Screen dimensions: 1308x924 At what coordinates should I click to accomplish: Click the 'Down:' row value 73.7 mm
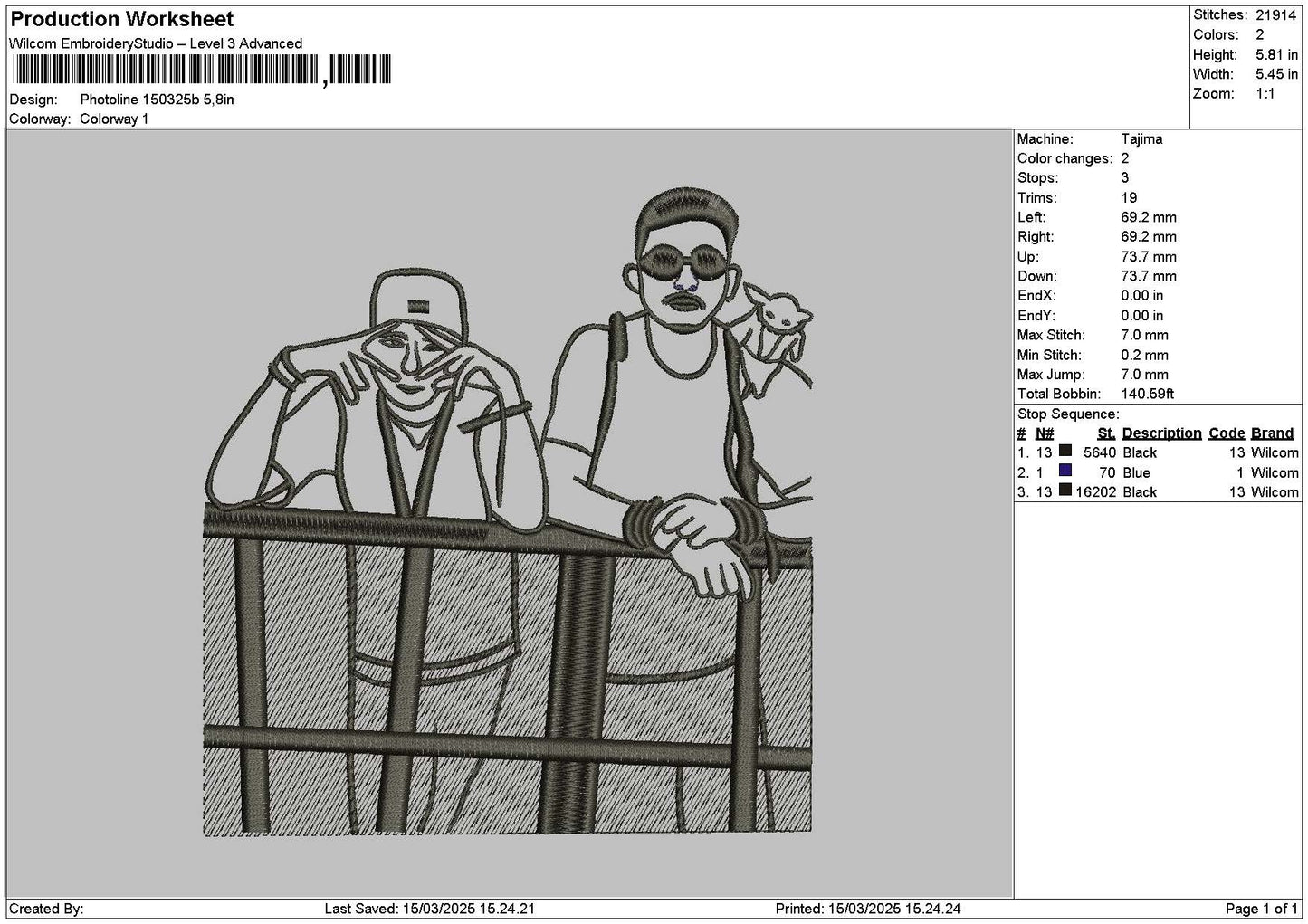1149,277
